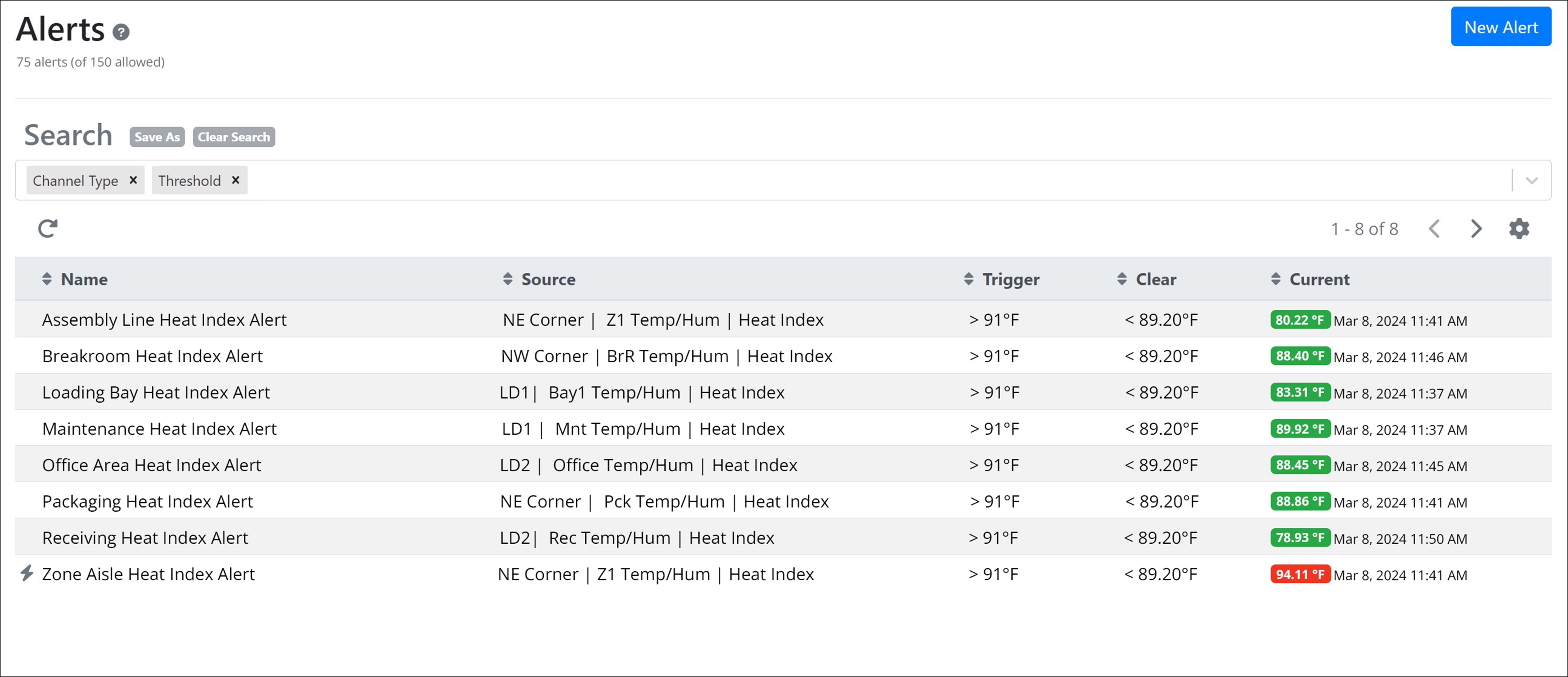The width and height of the screenshot is (1568, 677).
Task: Click in the search filter input field
Action: [x=852, y=180]
